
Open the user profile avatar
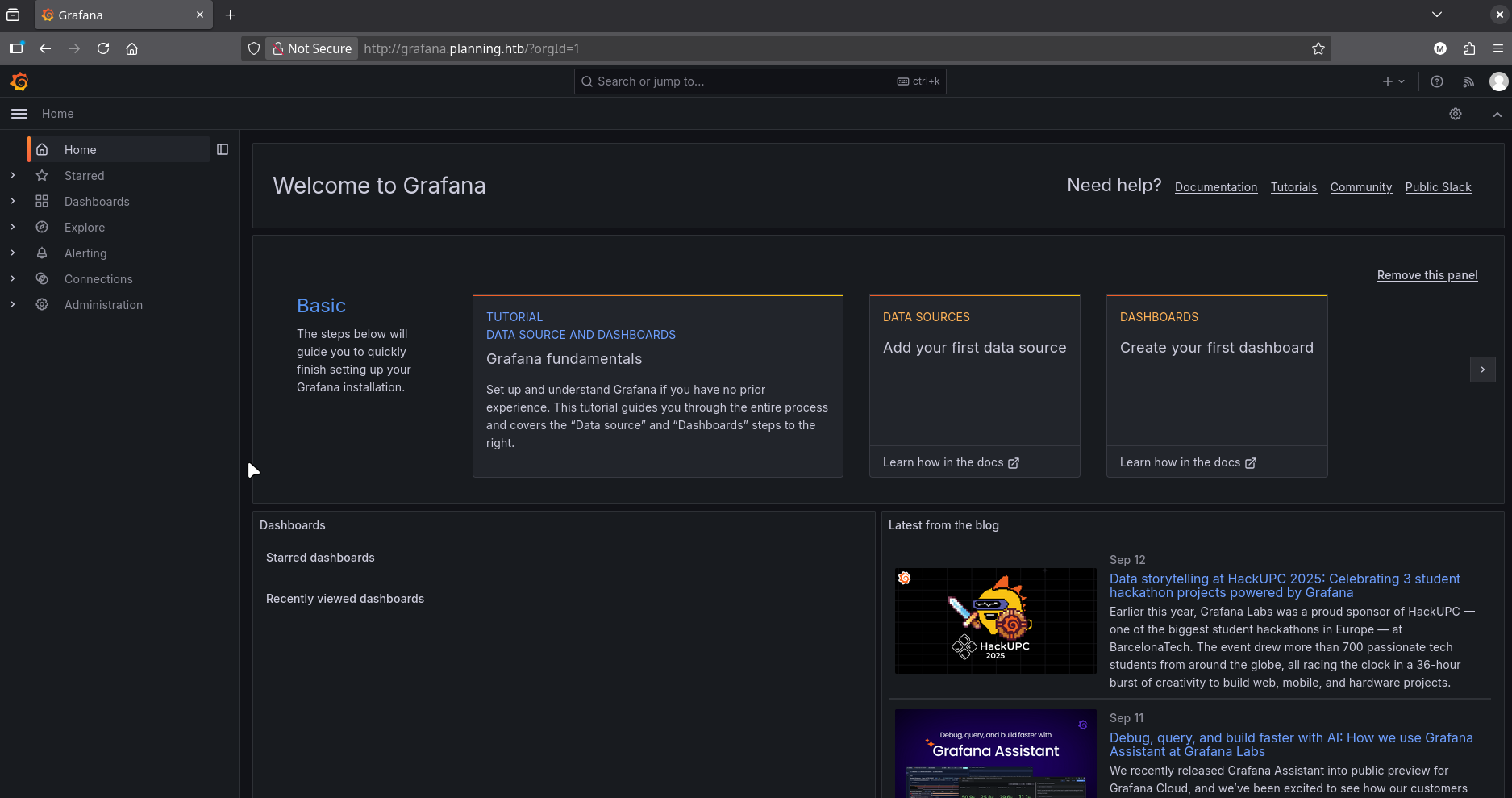1498,81
